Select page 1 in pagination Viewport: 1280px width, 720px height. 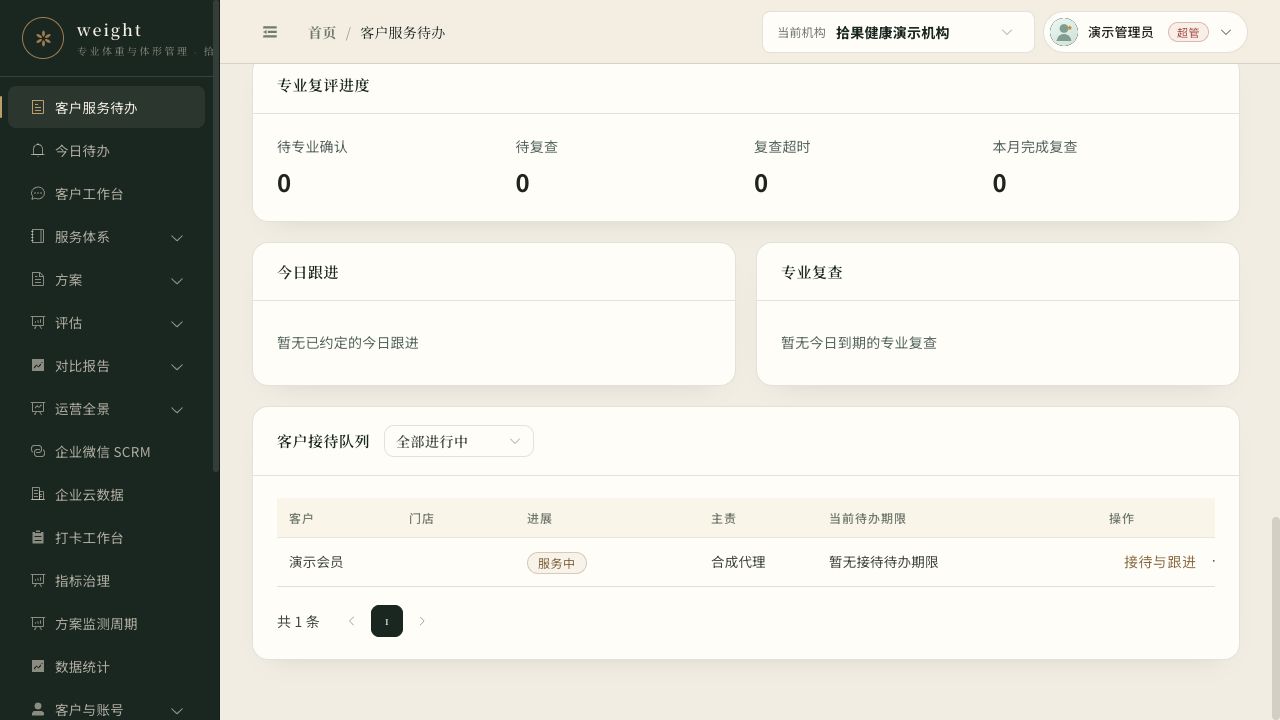point(387,621)
